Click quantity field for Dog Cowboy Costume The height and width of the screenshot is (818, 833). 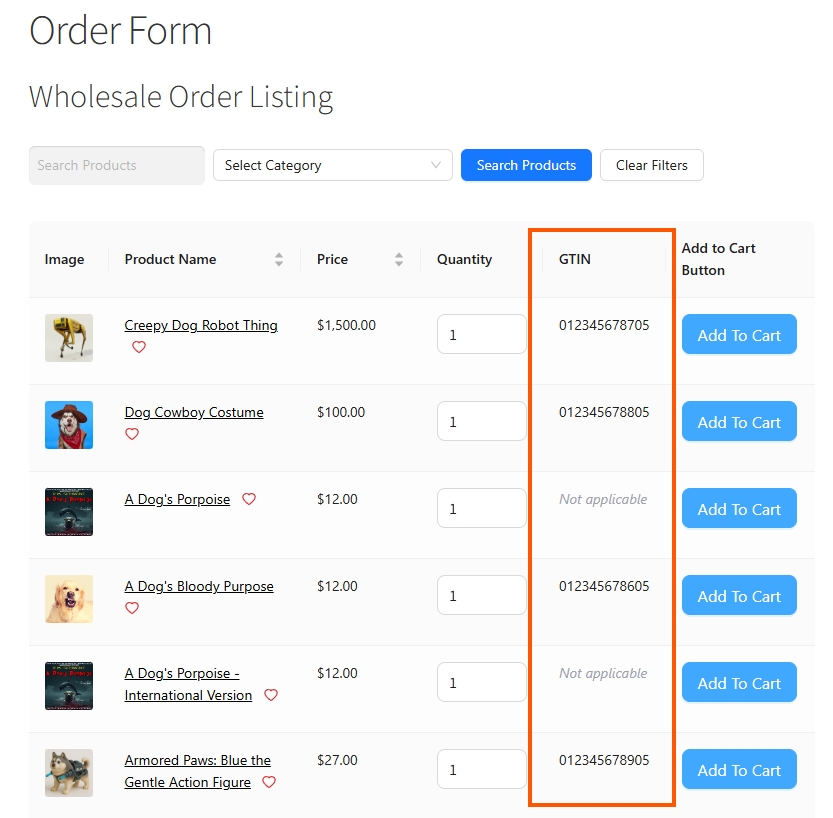coord(481,422)
